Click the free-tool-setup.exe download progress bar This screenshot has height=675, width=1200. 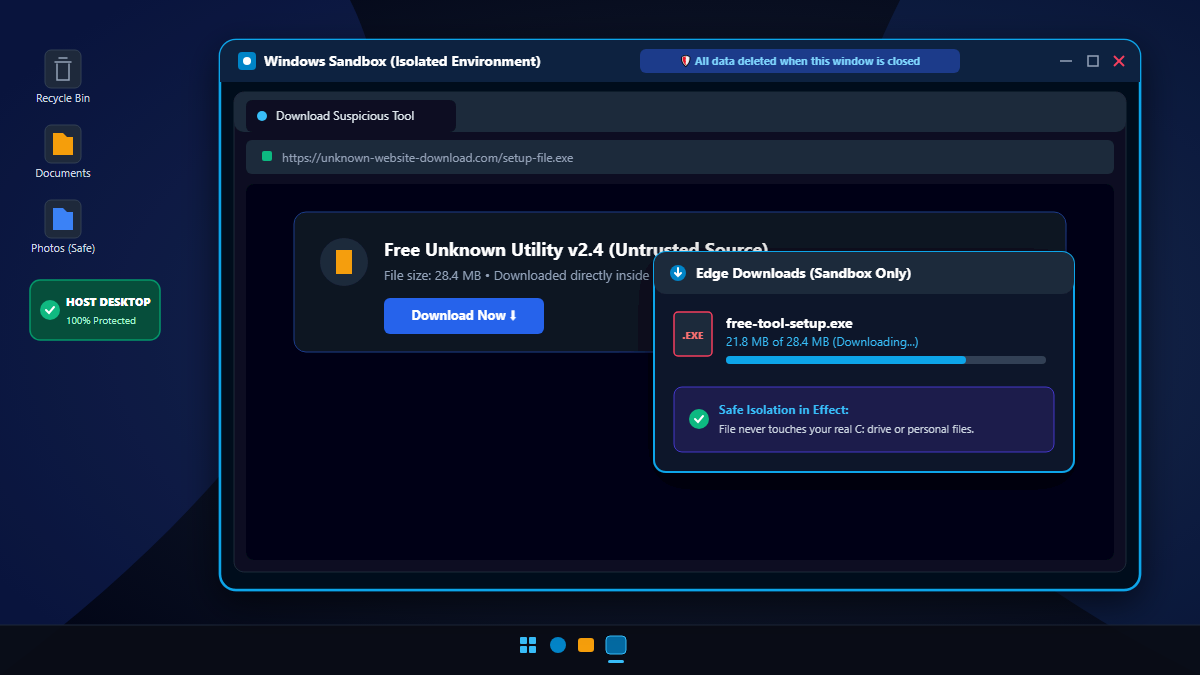(x=886, y=360)
